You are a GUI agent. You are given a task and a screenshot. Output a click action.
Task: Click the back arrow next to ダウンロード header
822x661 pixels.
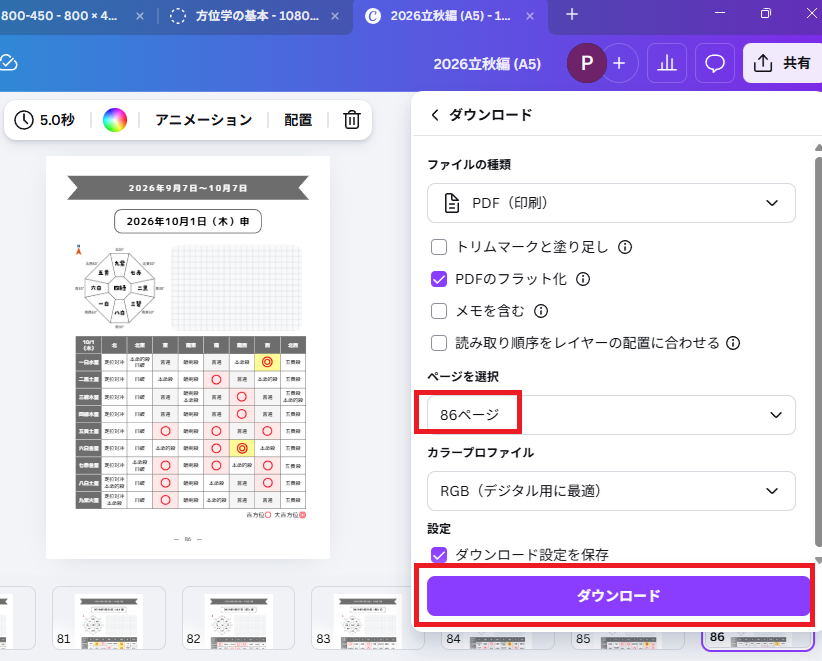(x=435, y=115)
